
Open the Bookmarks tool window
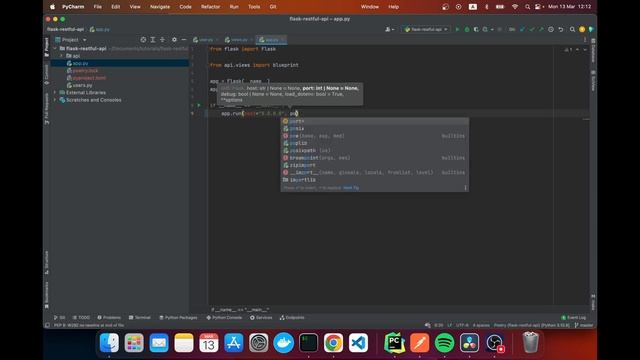tap(47, 295)
